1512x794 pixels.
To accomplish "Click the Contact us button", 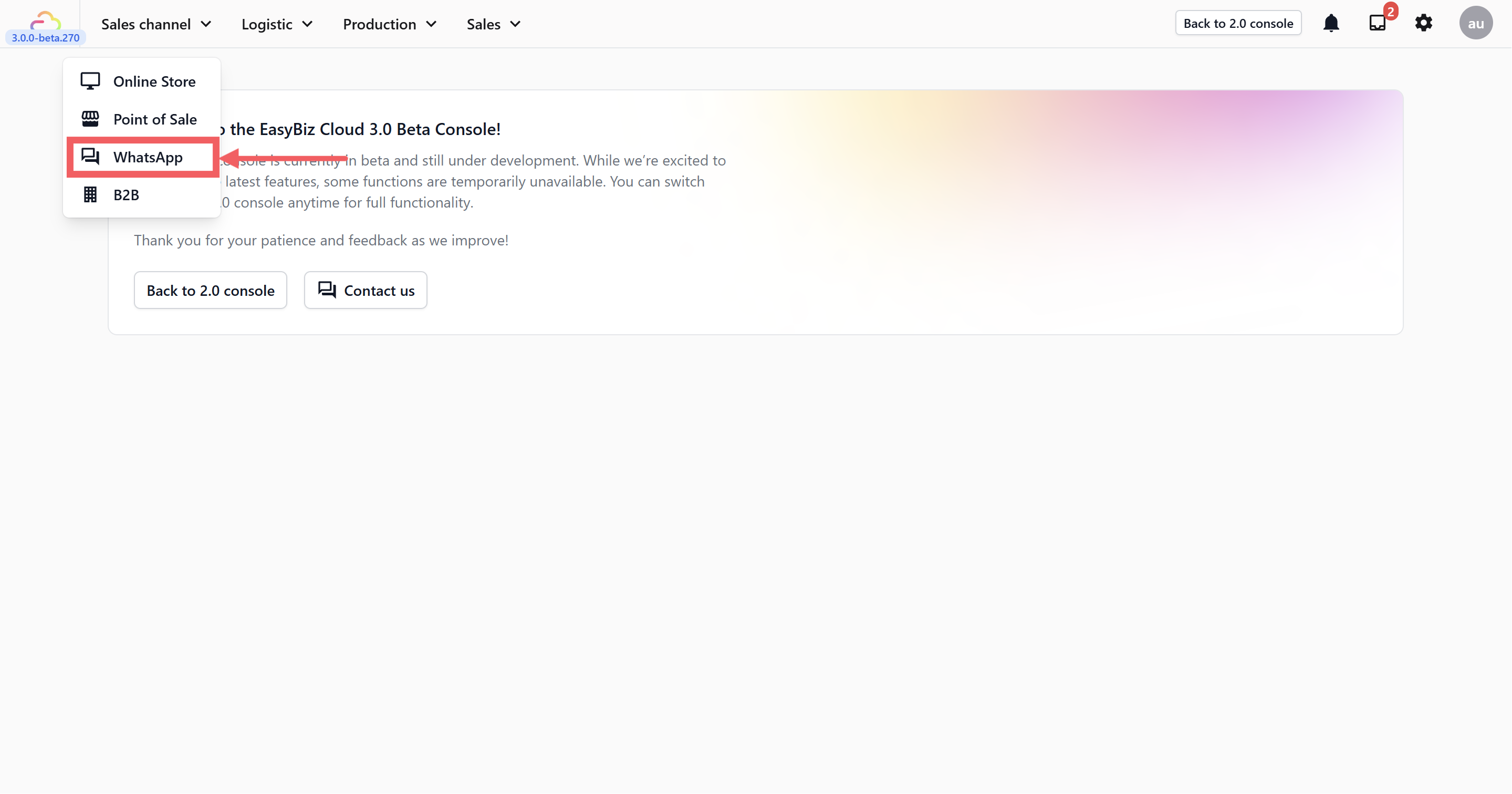I will (x=365, y=290).
